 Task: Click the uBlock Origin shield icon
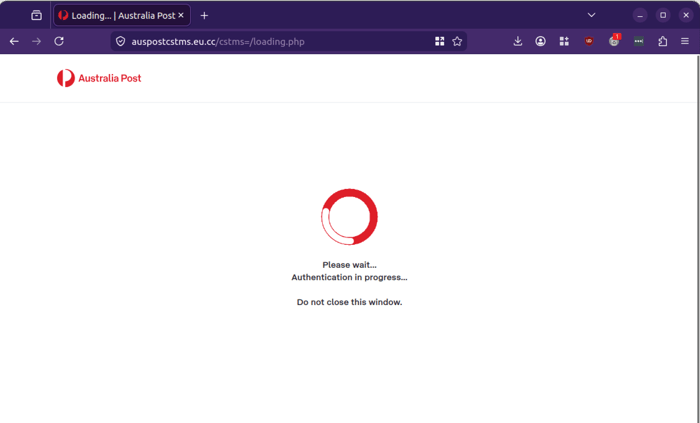pyautogui.click(x=589, y=41)
